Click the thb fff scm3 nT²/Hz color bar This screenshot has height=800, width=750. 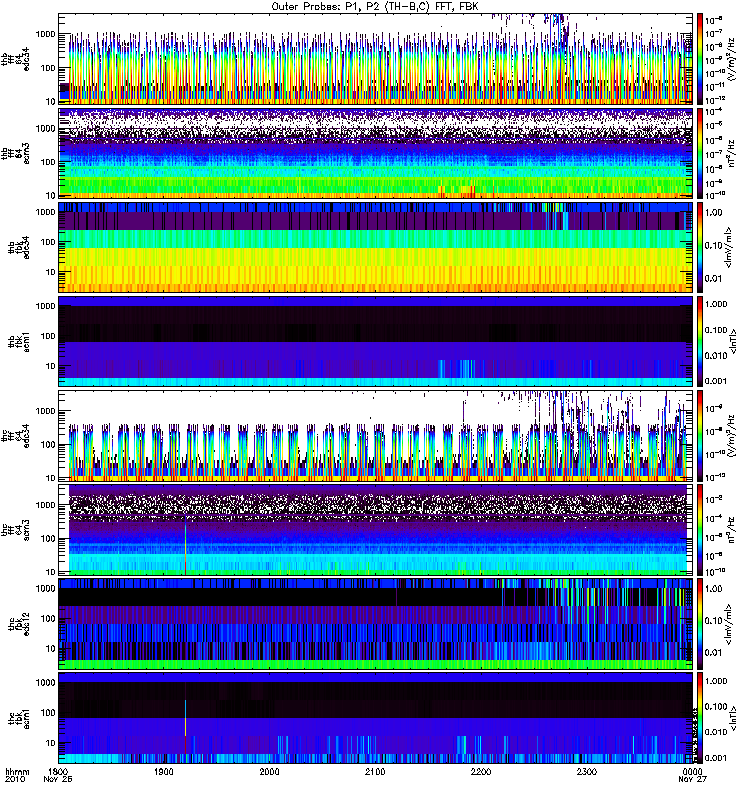pyautogui.click(x=700, y=153)
